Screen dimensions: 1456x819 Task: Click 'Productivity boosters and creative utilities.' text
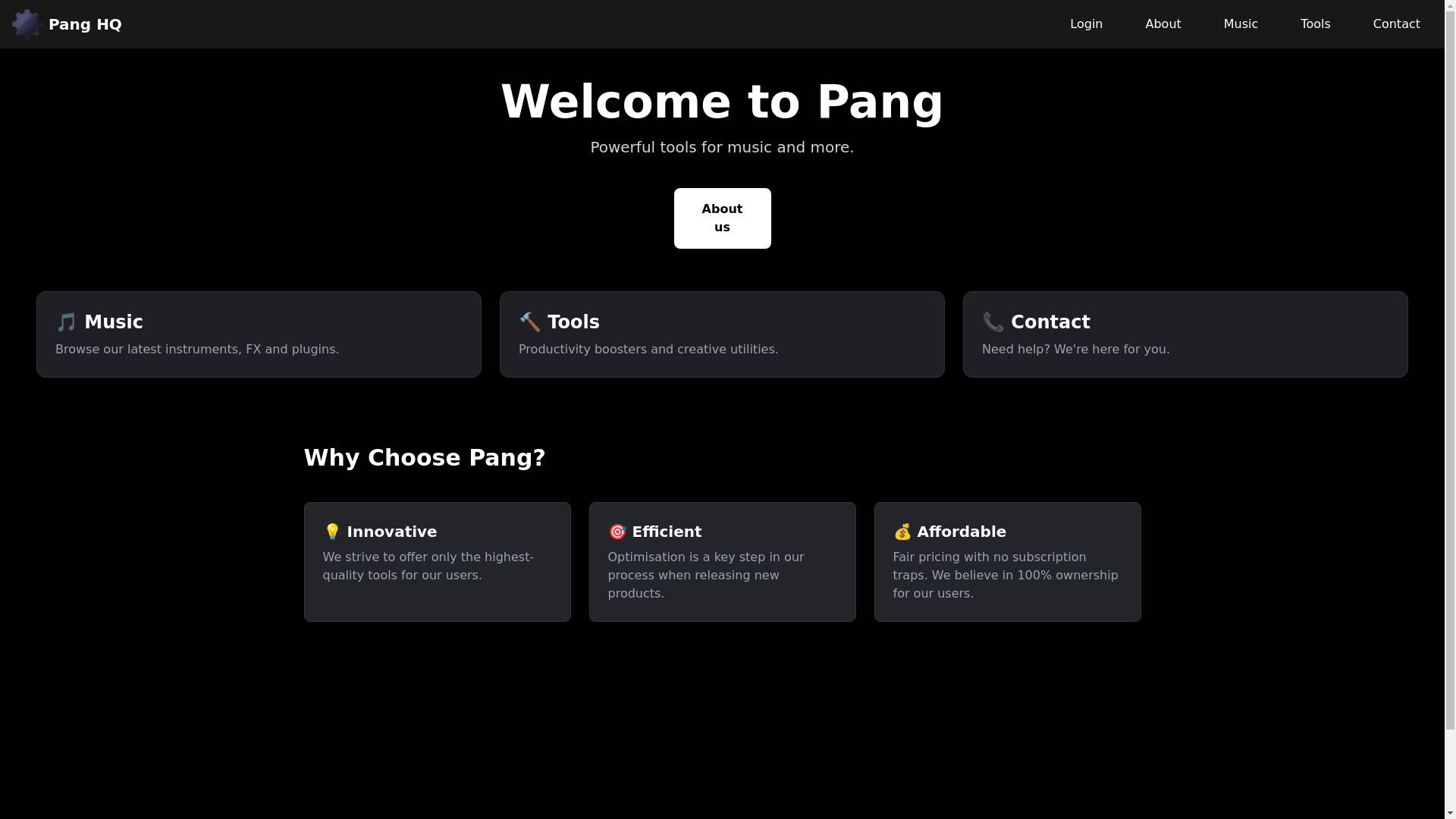pos(648,350)
